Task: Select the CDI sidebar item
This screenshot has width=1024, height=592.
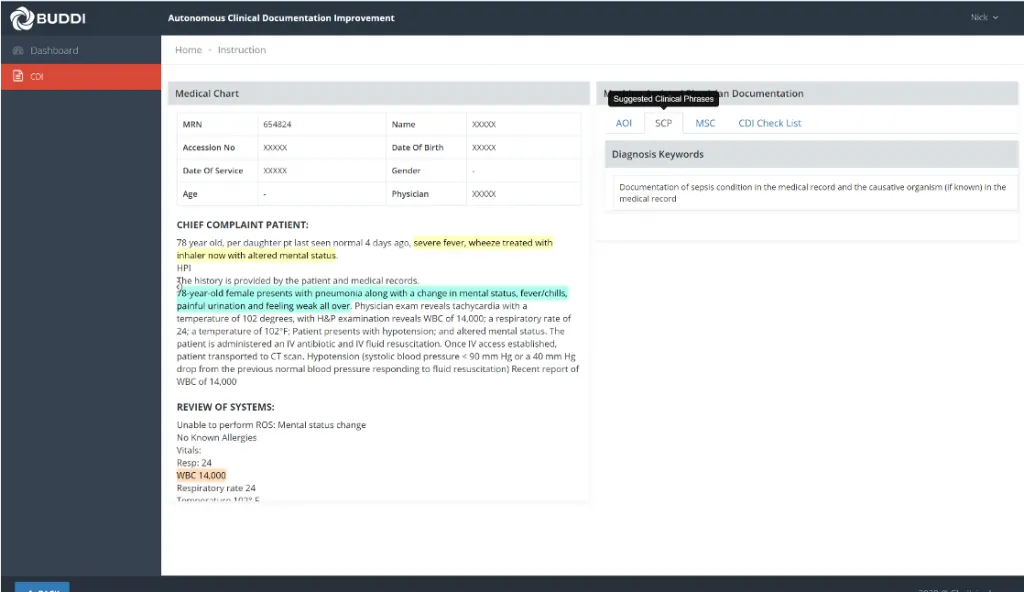Action: [80, 76]
